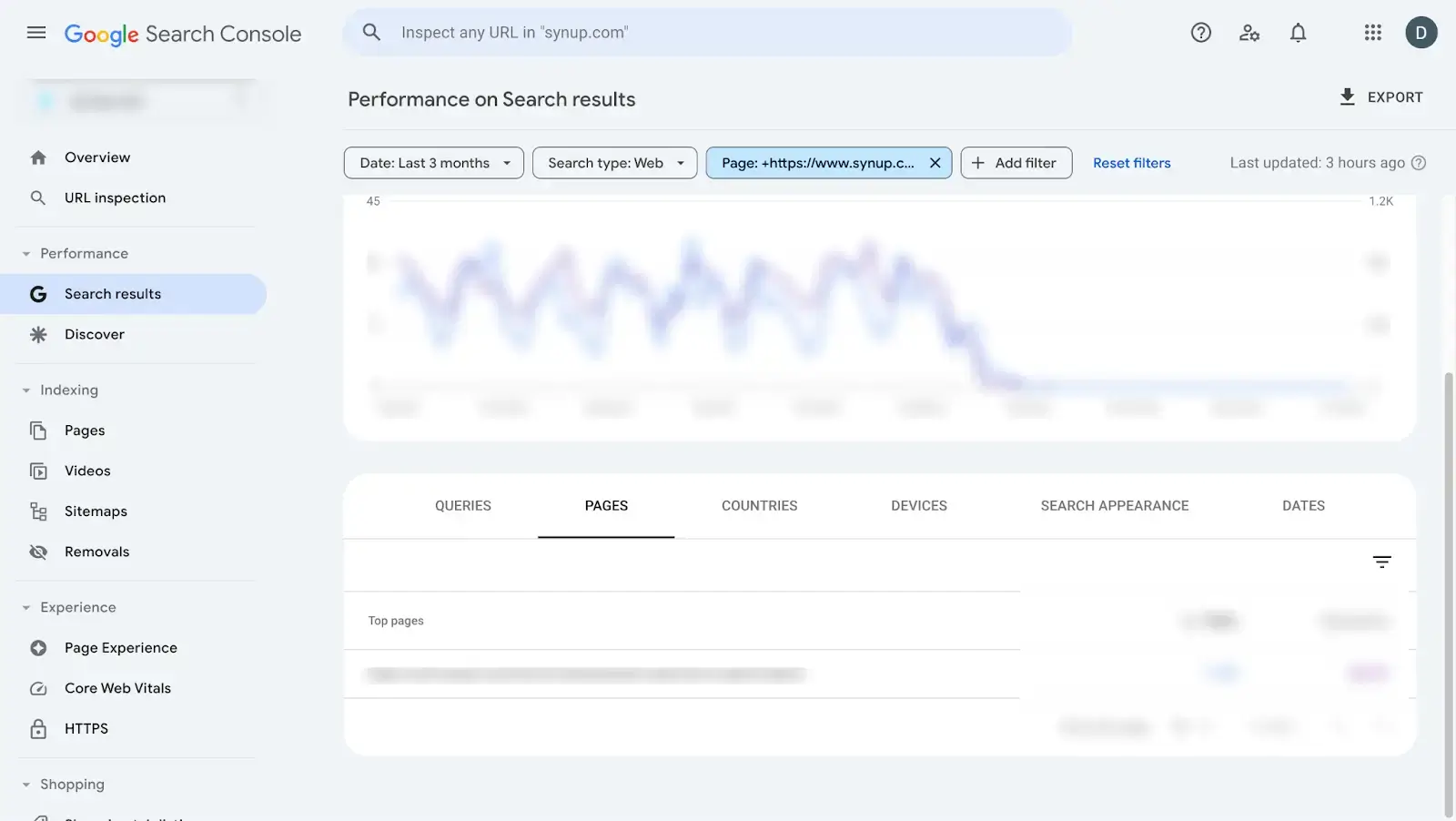
Task: Switch to the Countries tab
Action: coord(759,506)
